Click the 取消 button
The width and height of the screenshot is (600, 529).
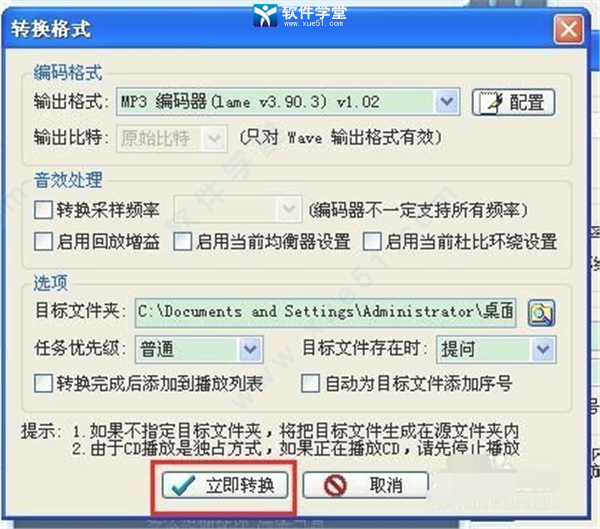point(365,485)
